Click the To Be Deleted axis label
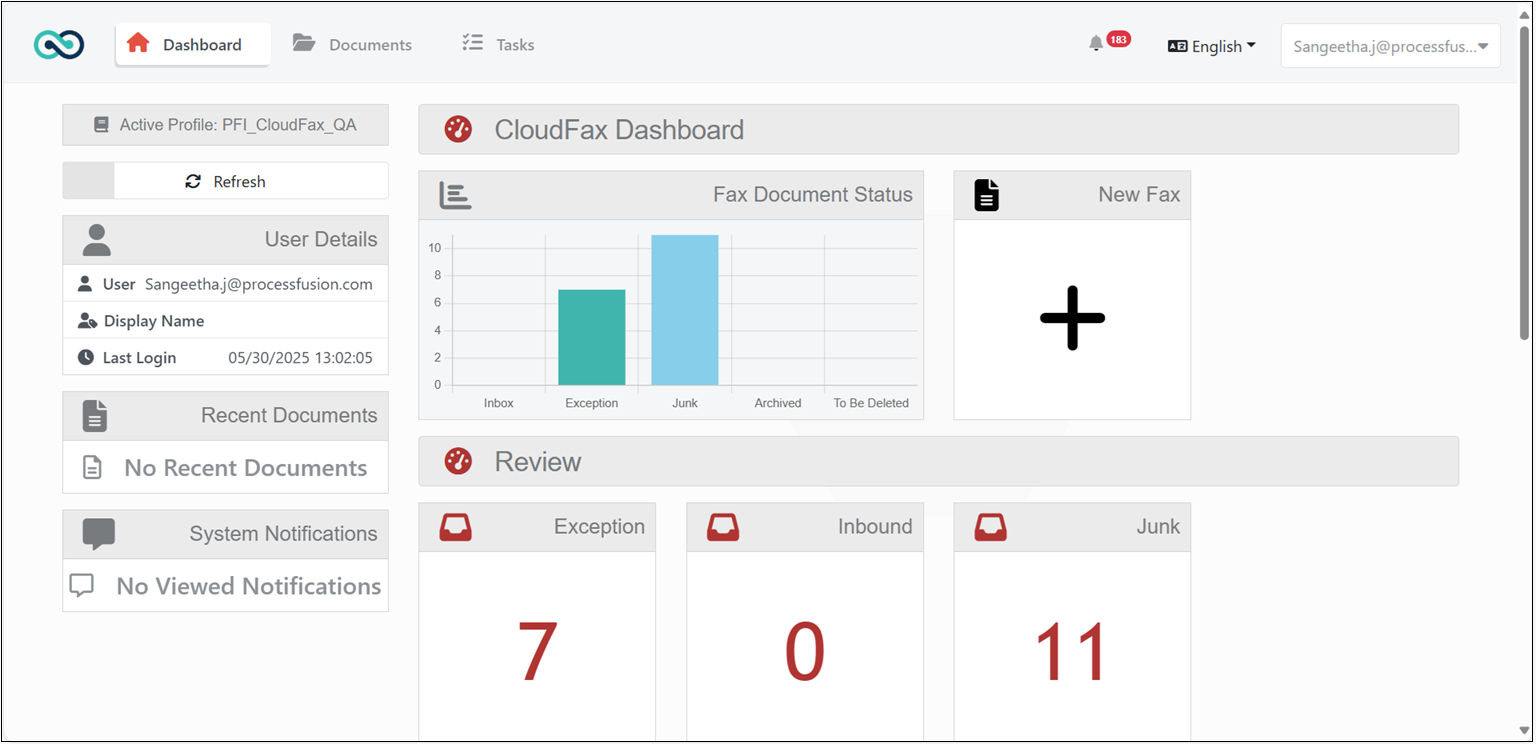Viewport: 1536px width, 744px height. (x=871, y=403)
